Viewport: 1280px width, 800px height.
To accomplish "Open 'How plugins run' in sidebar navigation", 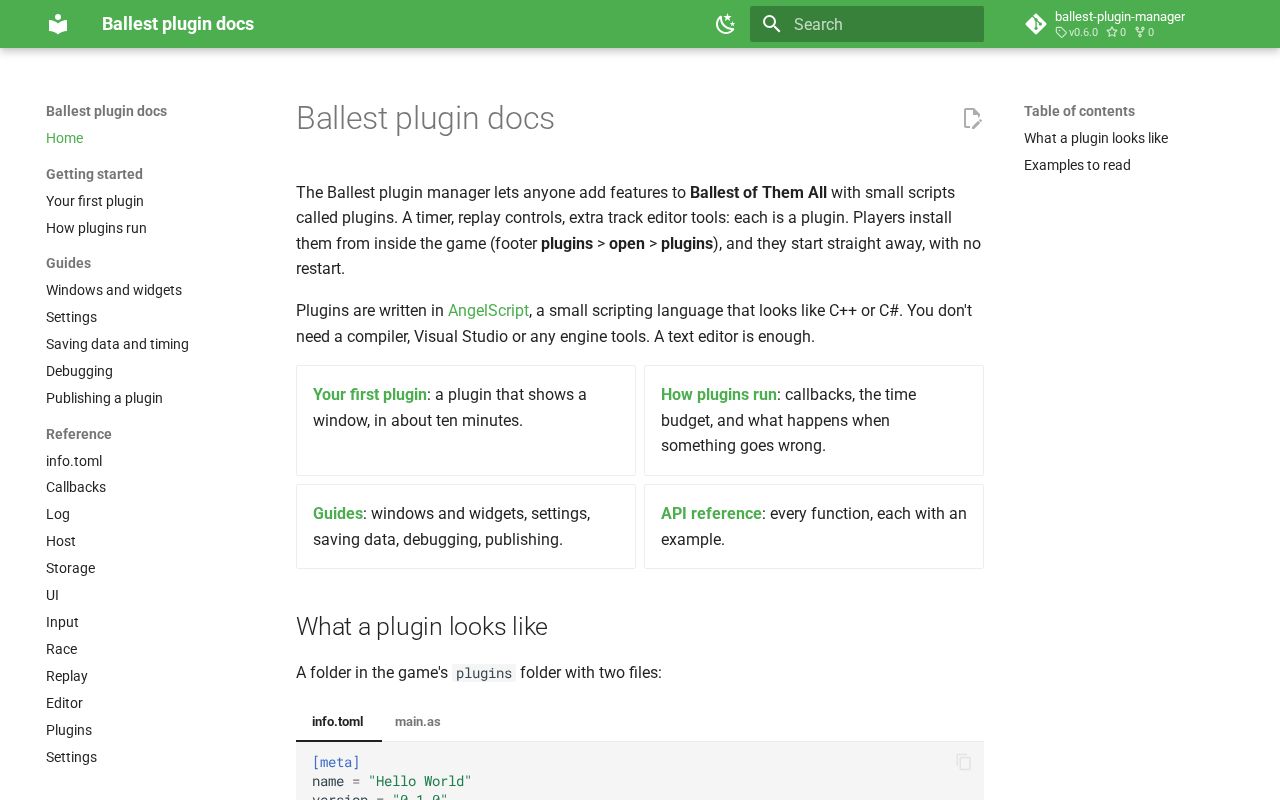I will 96,228.
